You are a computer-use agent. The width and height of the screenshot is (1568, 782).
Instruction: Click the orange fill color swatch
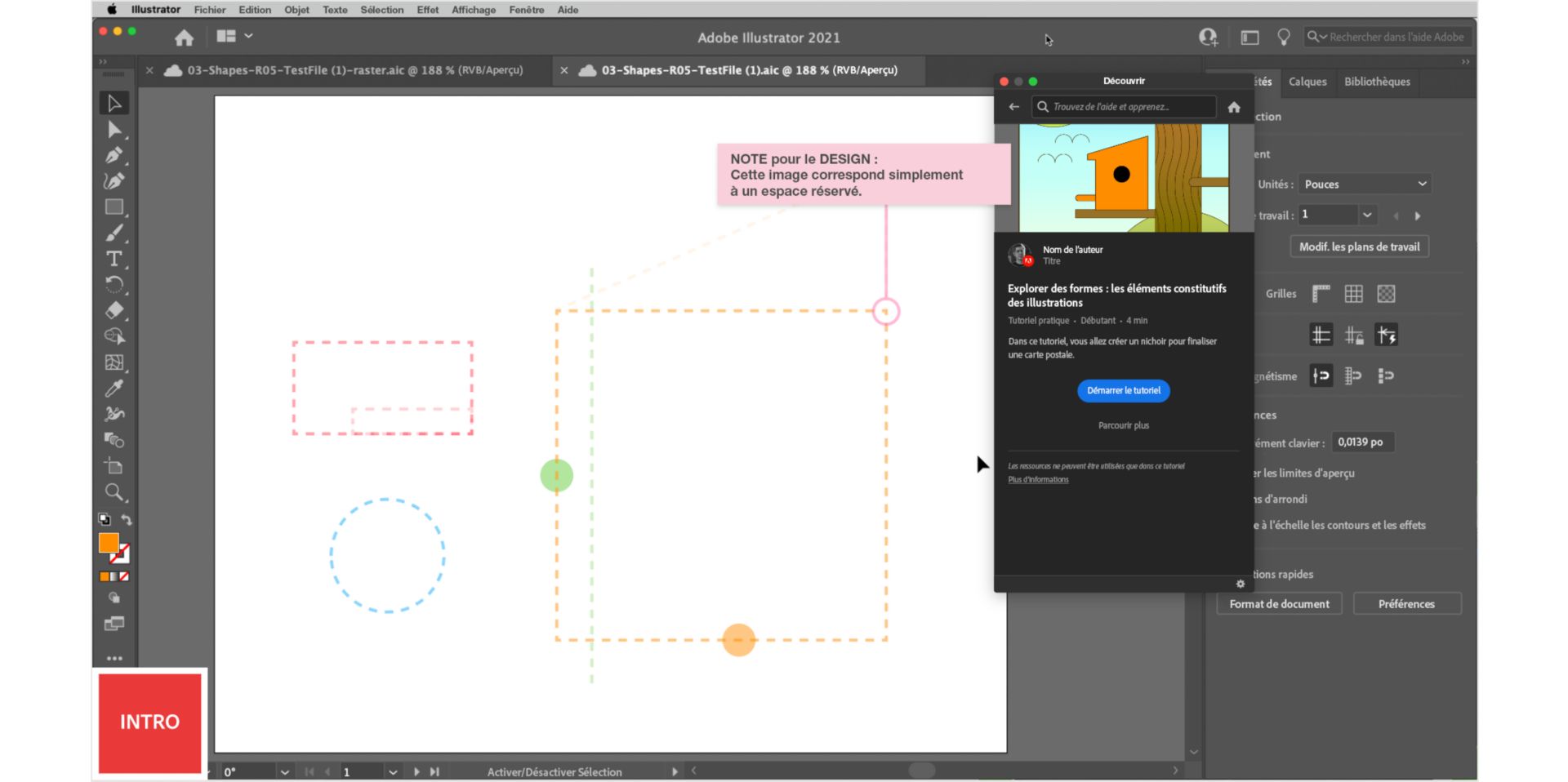point(109,541)
